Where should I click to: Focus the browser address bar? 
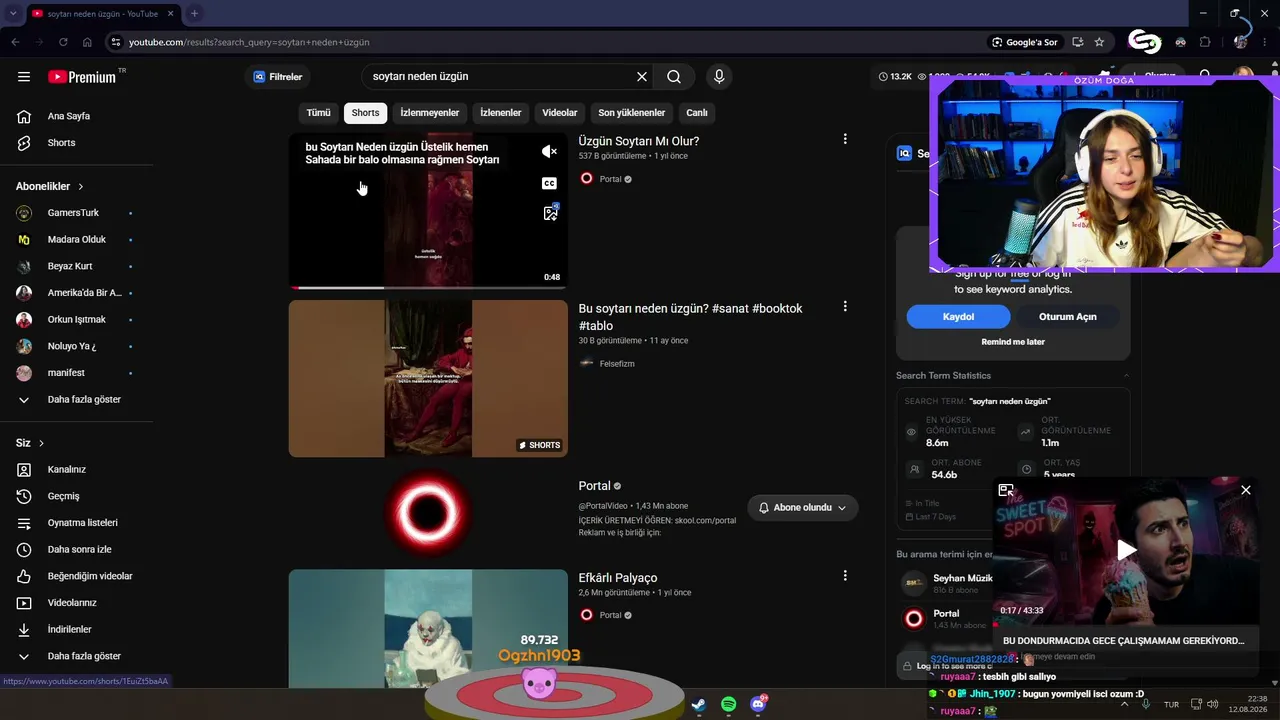pos(550,42)
